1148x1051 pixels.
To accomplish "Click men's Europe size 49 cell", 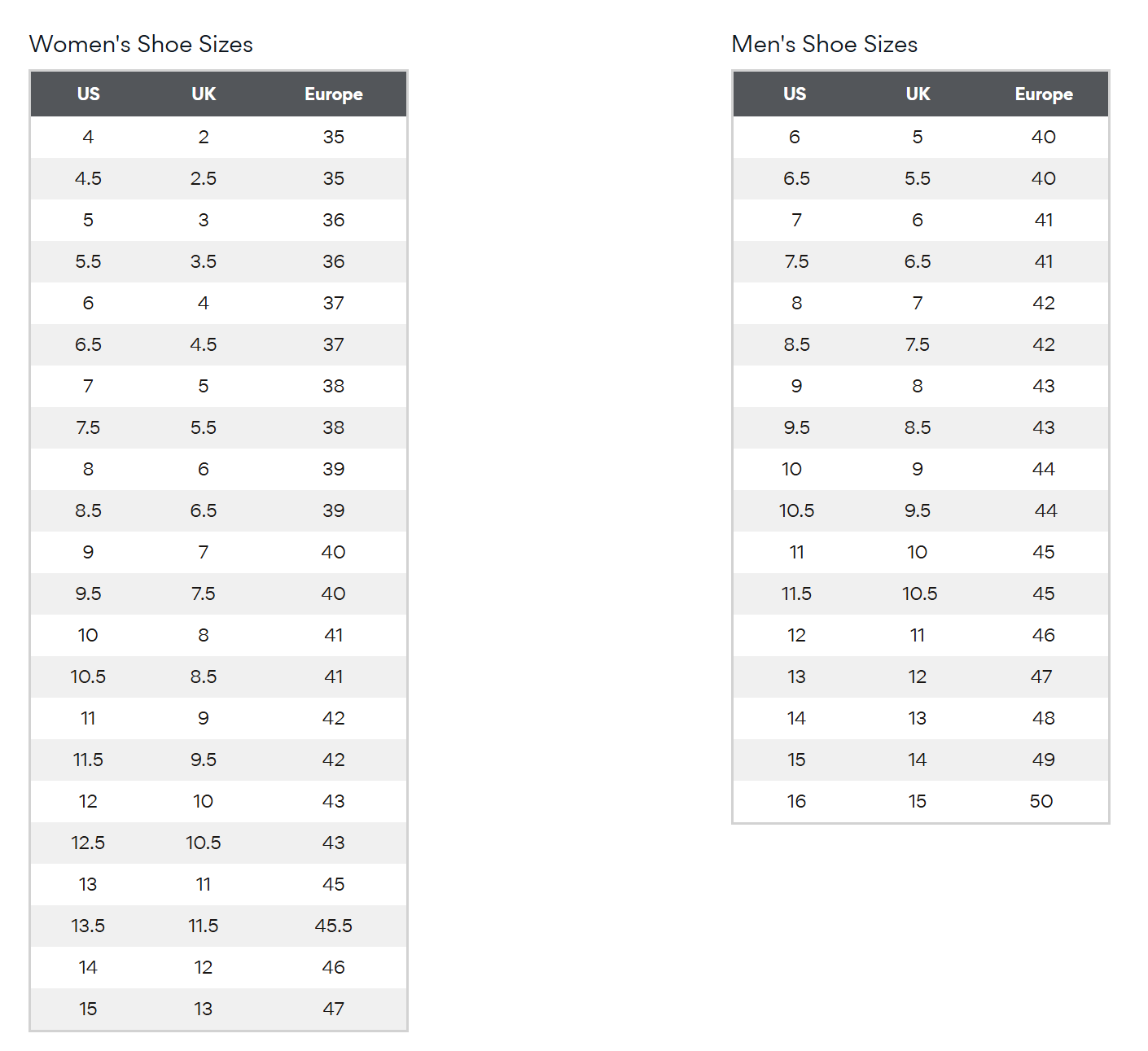I will (x=1043, y=760).
